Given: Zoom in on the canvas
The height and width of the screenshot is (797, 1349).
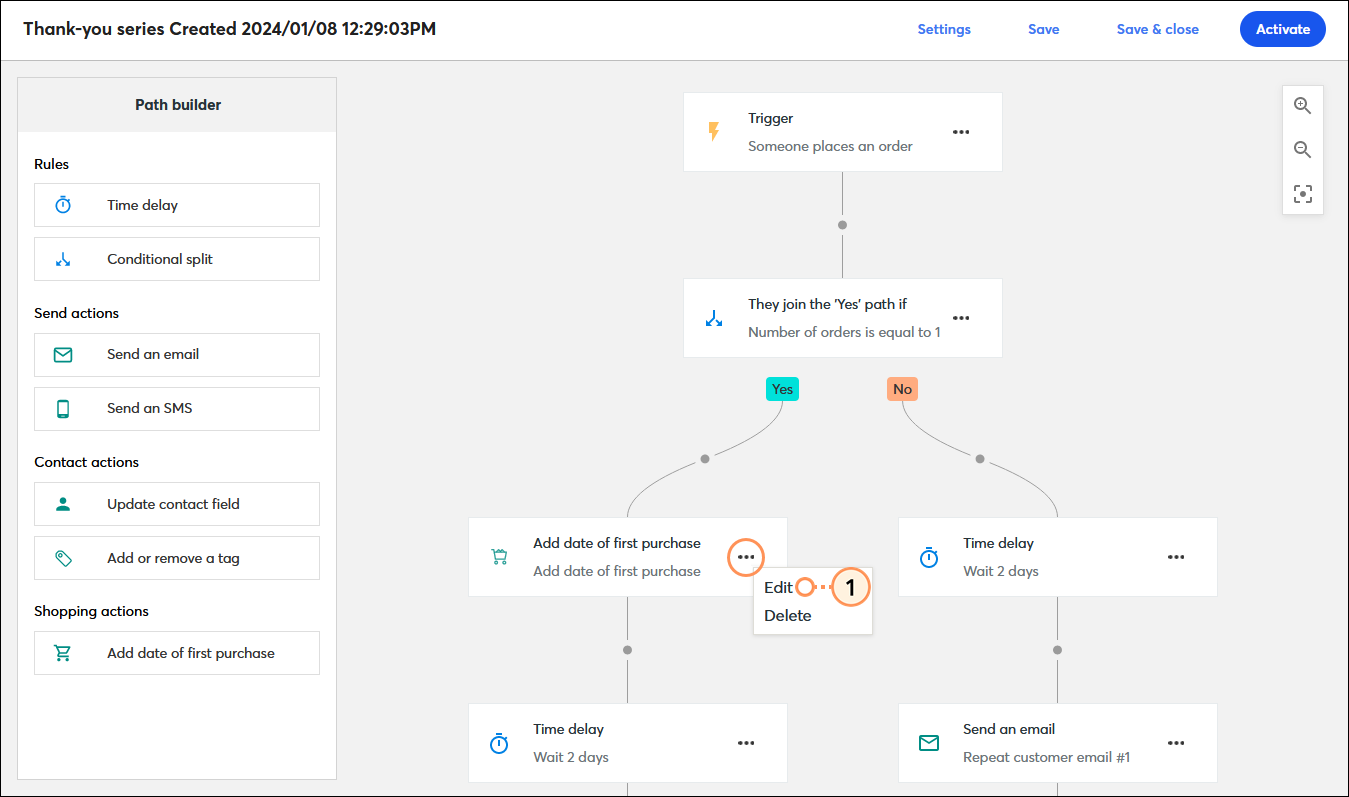Looking at the screenshot, I should (1302, 106).
